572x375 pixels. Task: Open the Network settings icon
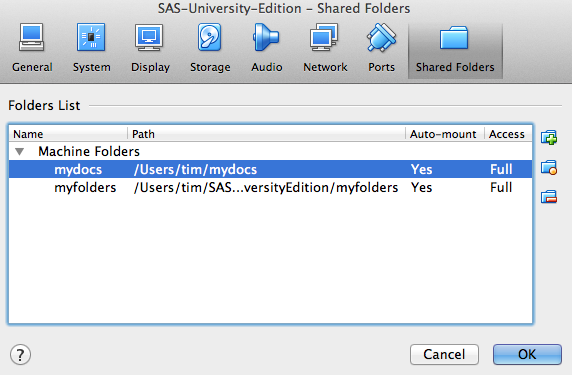click(325, 47)
